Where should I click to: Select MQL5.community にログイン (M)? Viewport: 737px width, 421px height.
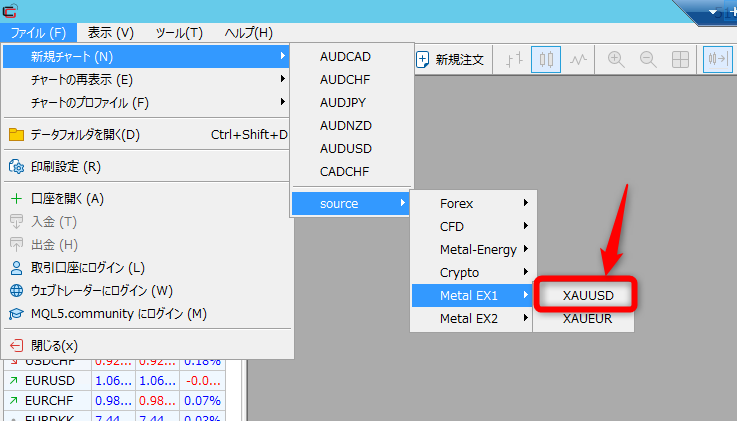[146, 314]
